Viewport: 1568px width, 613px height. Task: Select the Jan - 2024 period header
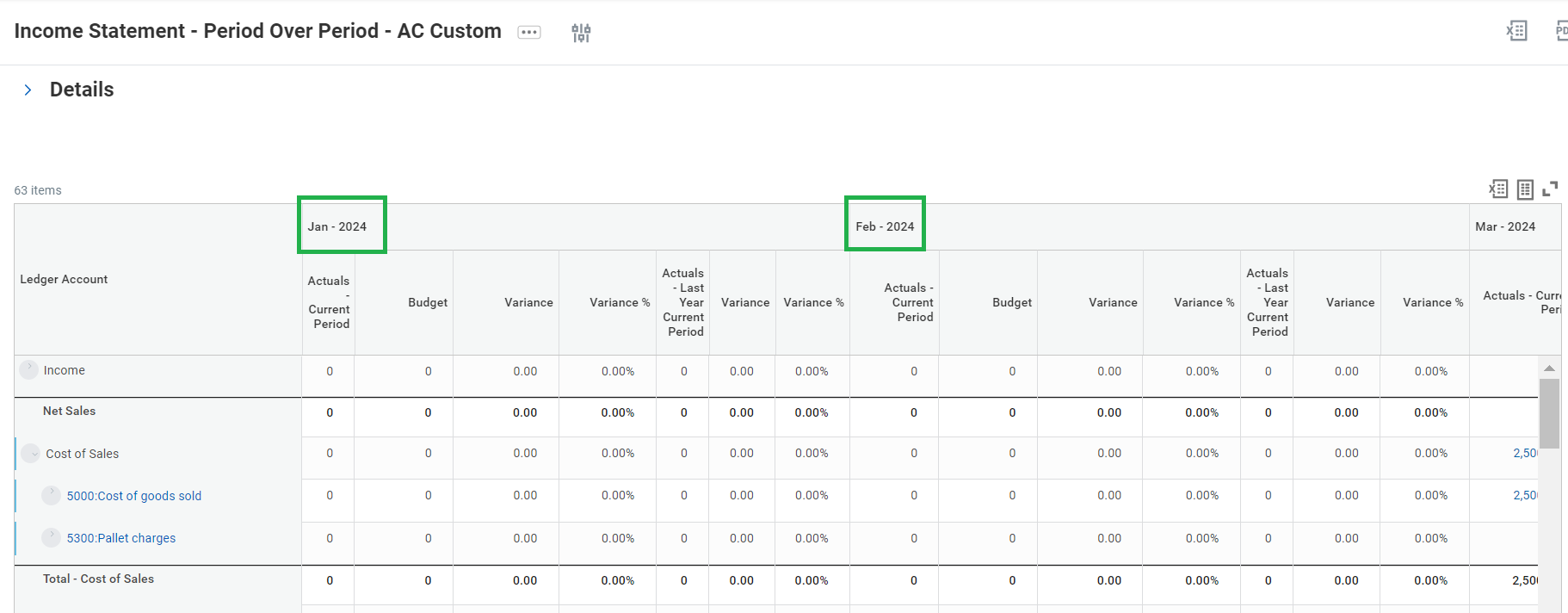coord(337,226)
